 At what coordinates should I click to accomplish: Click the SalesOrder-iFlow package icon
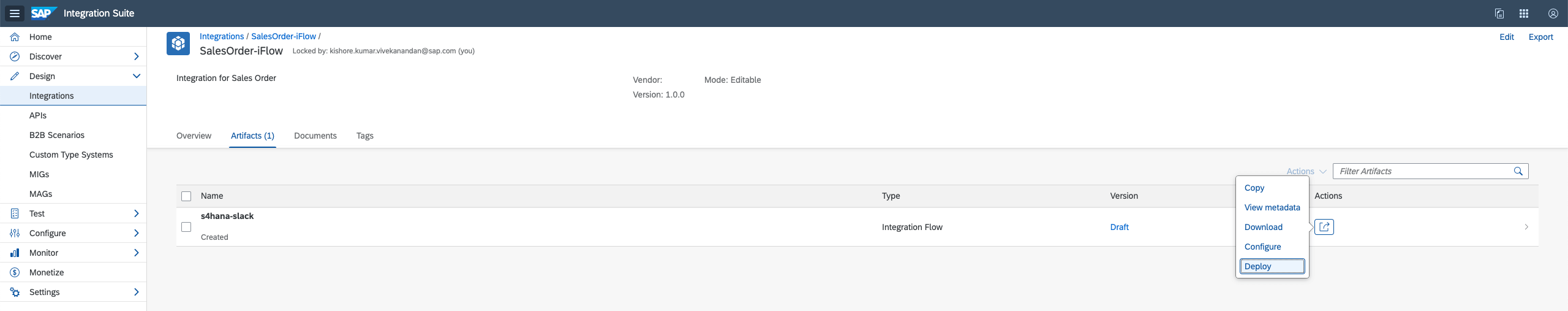pyautogui.click(x=178, y=44)
